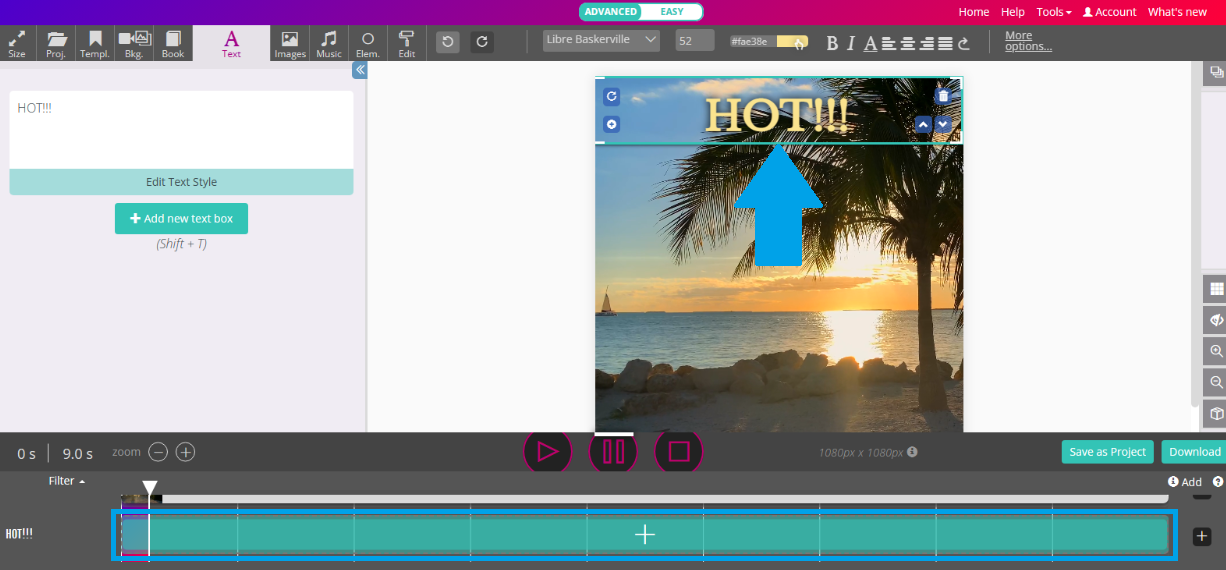Open the Music panel
The height and width of the screenshot is (570, 1226).
[x=329, y=44]
